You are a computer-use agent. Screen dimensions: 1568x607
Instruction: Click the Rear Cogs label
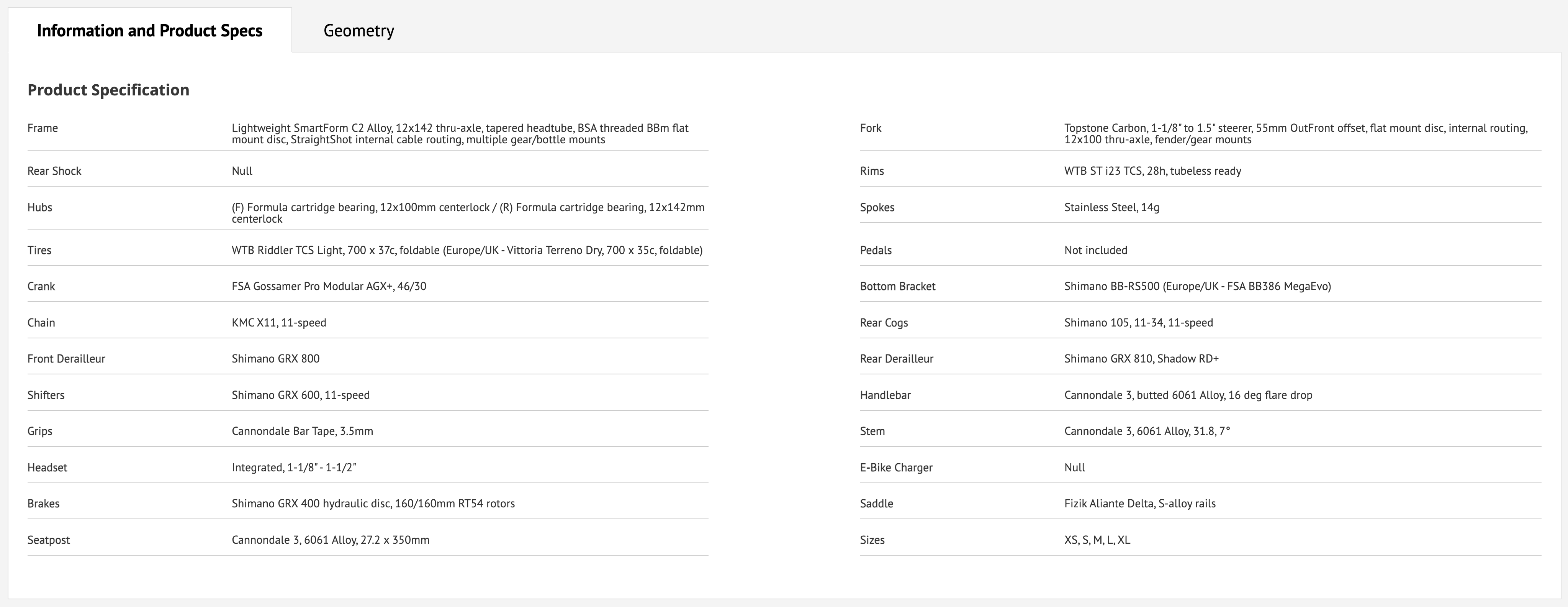pos(884,323)
